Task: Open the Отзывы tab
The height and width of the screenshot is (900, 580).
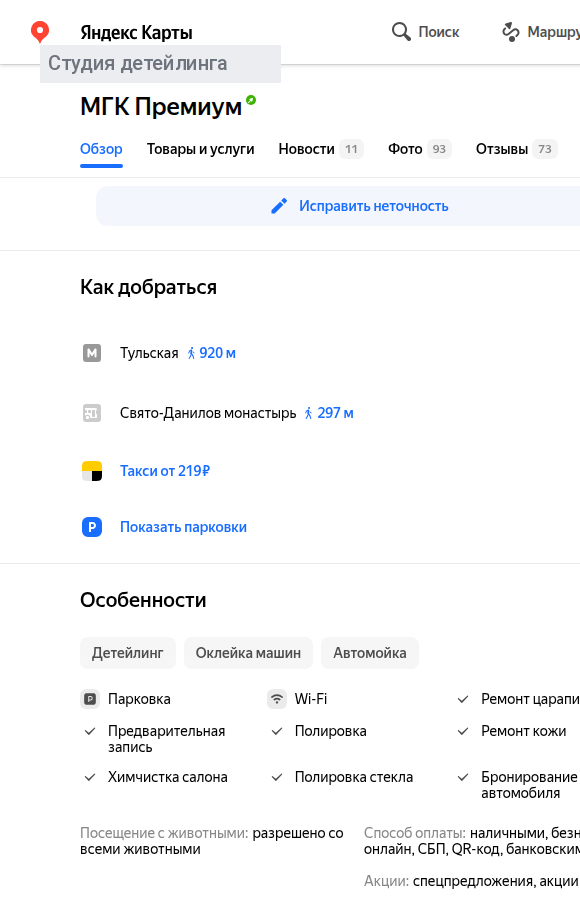Action: (517, 149)
